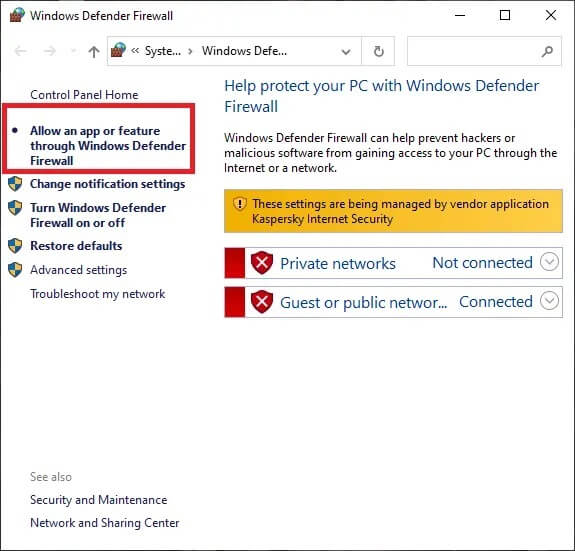
Task: Minimize the Windows Defender Firewall window
Action: point(460,15)
